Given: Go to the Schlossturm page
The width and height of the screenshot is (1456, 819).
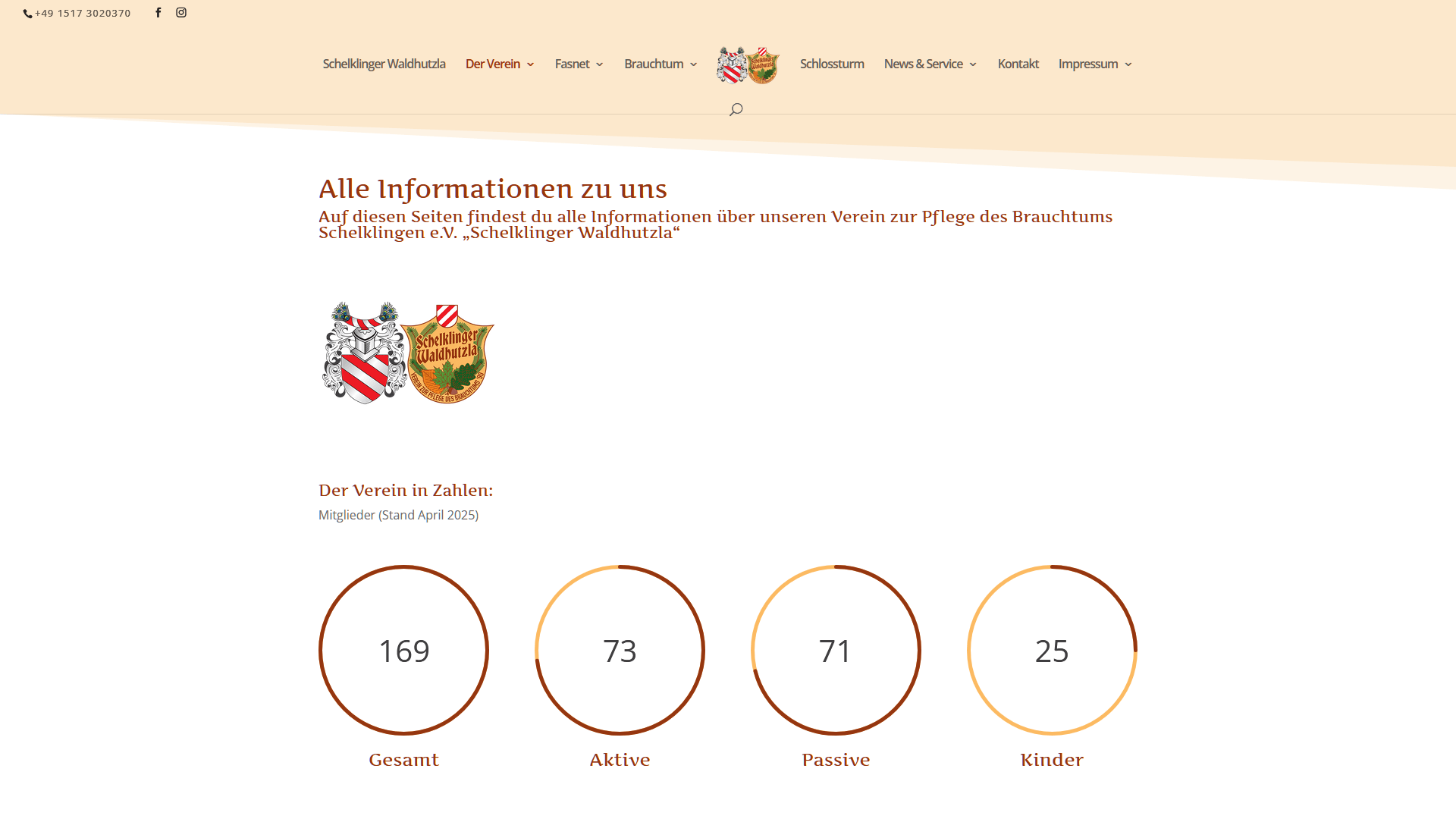Looking at the screenshot, I should point(832,64).
